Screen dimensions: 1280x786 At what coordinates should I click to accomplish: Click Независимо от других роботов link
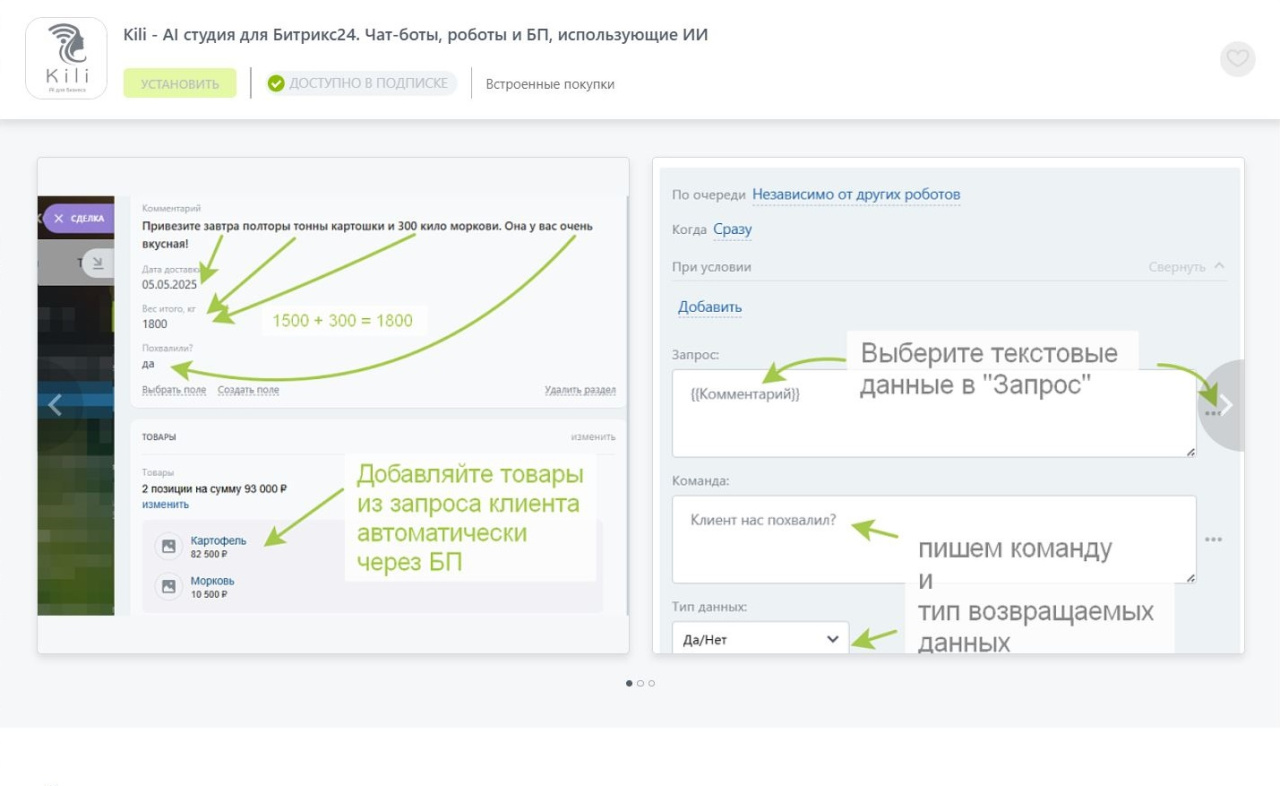point(856,194)
